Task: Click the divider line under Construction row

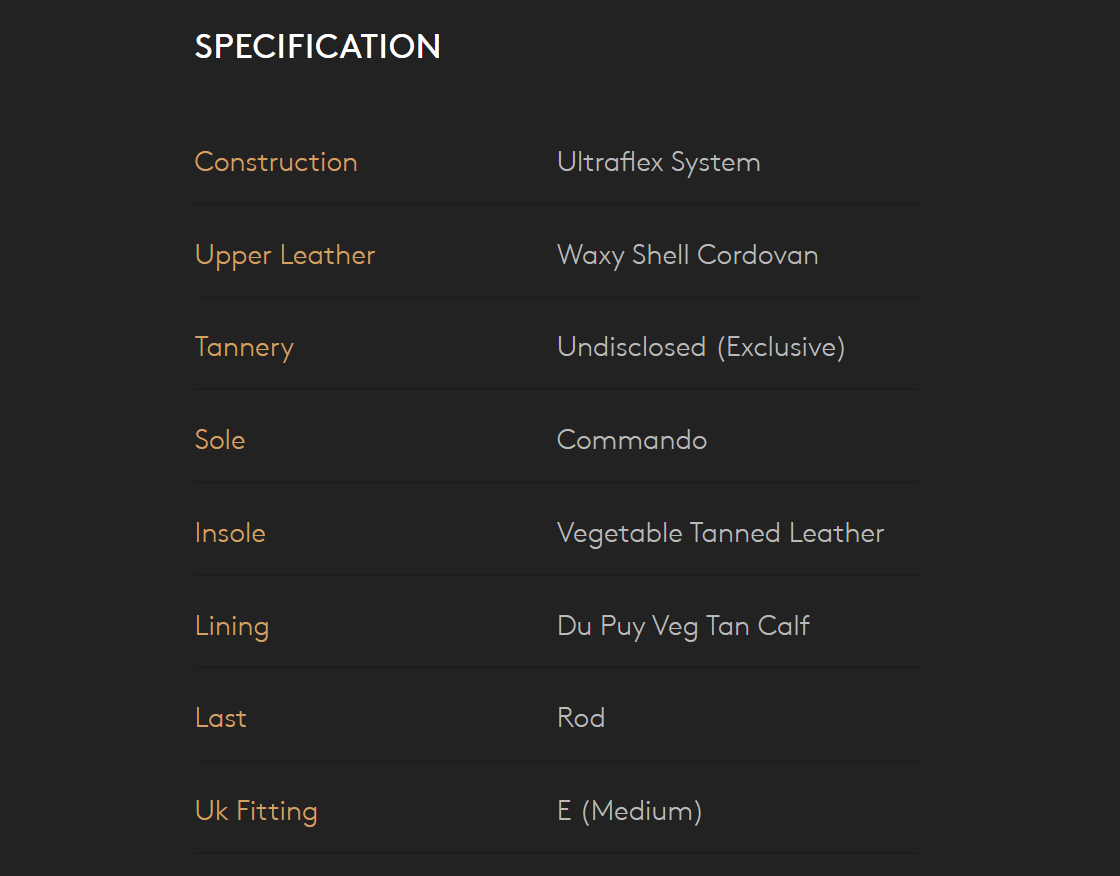Action: pos(556,204)
